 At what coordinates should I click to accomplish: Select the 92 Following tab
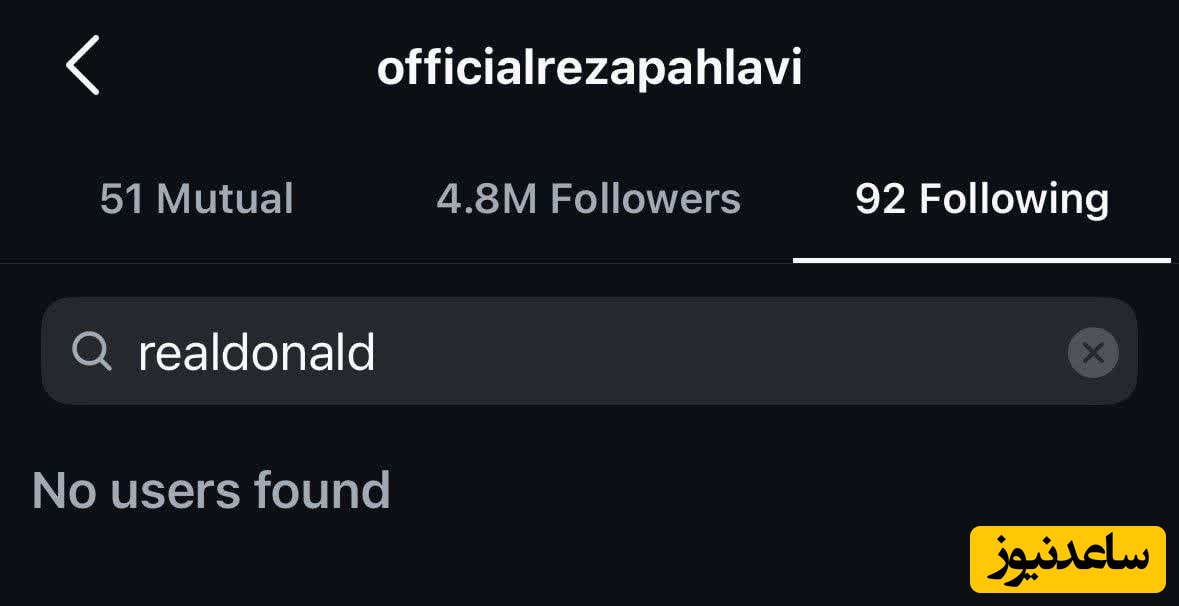click(981, 199)
